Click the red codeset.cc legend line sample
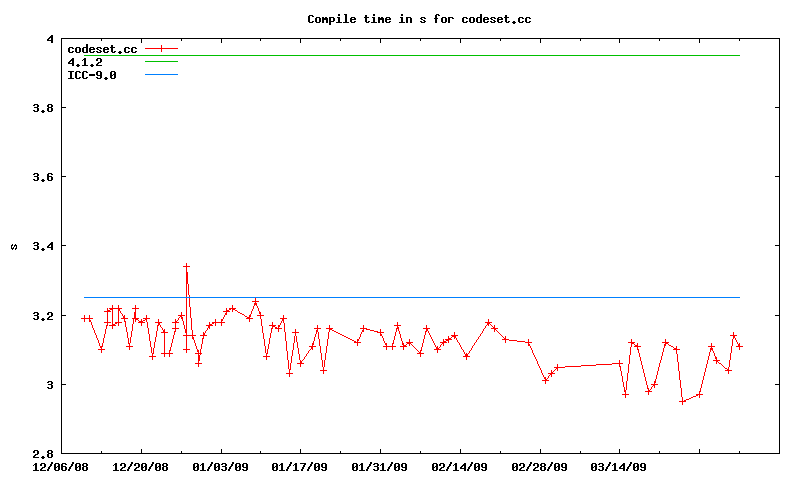Viewport: 800px width, 480px height. pos(161,49)
